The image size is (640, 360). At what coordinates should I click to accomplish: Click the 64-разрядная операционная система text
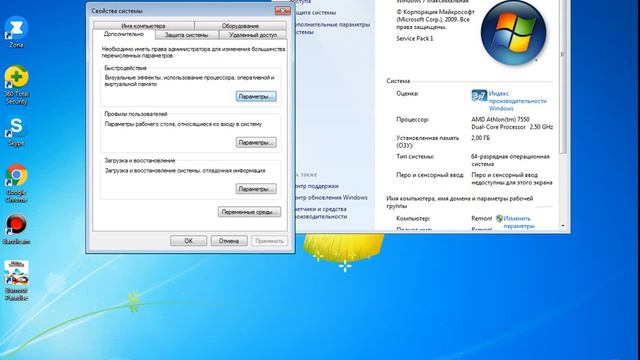(x=510, y=160)
